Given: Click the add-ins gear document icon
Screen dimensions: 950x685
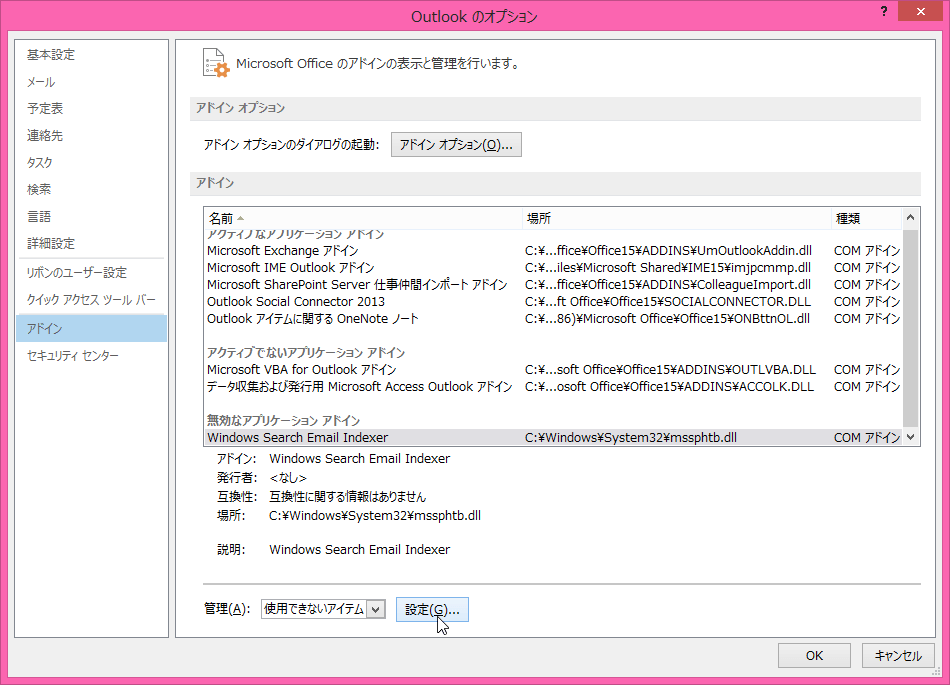Looking at the screenshot, I should pos(216,63).
